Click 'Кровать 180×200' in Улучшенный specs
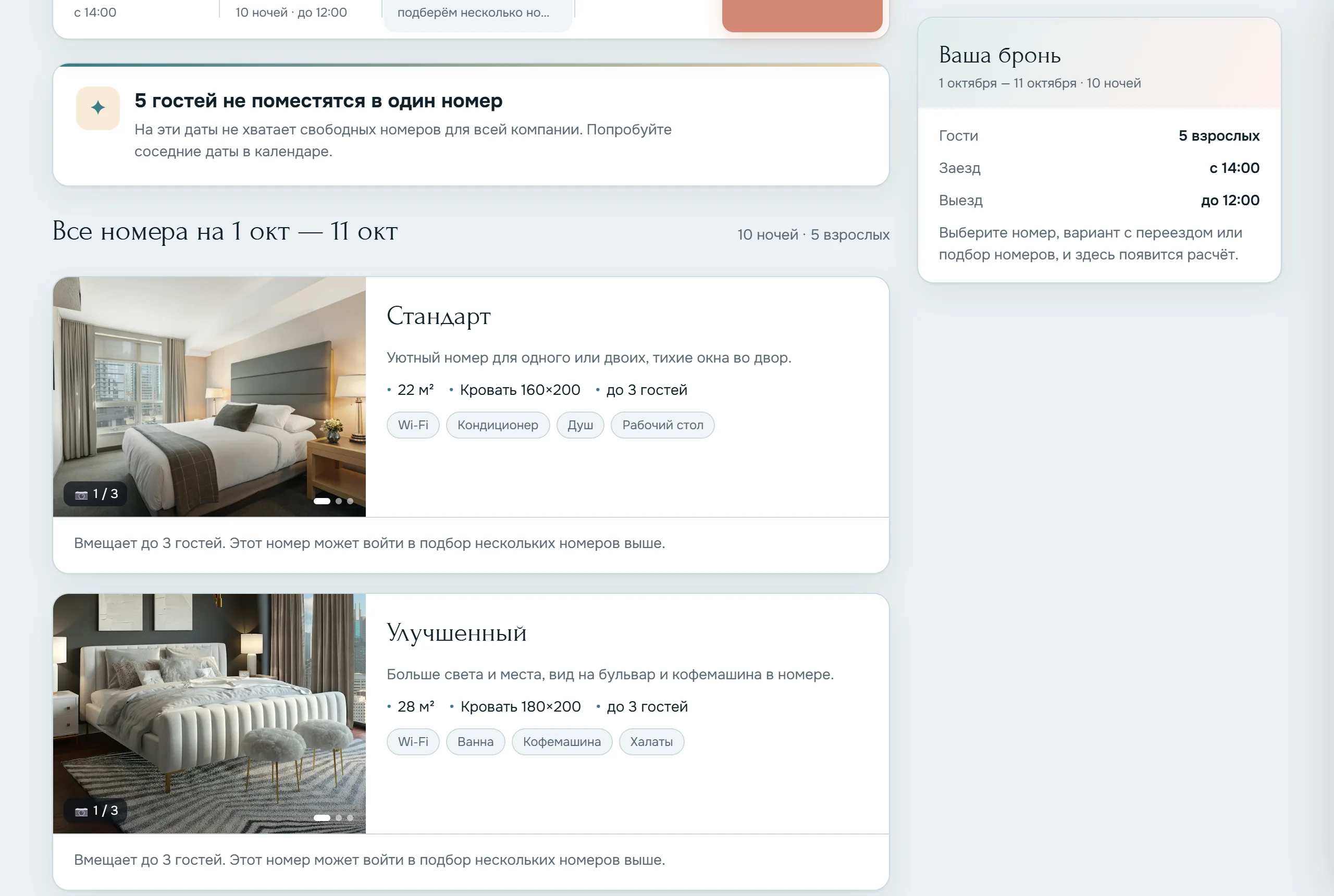Viewport: 1334px width, 896px height. point(521,707)
